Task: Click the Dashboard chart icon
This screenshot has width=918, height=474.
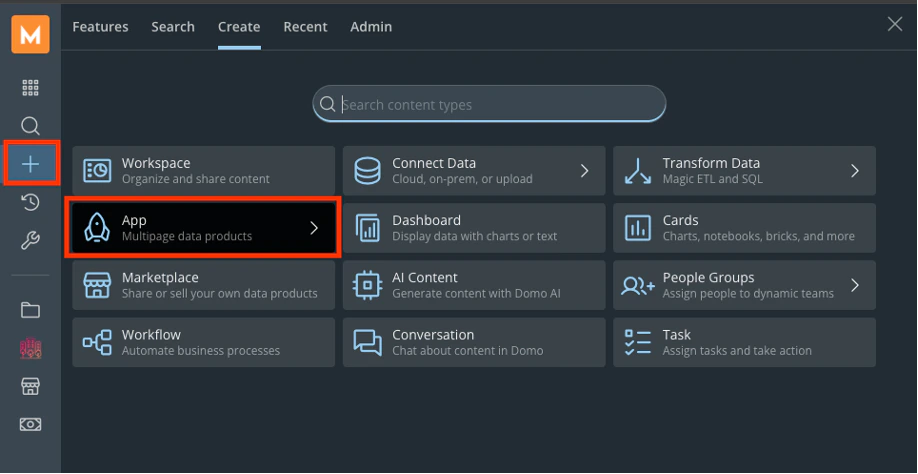Action: tap(368, 228)
